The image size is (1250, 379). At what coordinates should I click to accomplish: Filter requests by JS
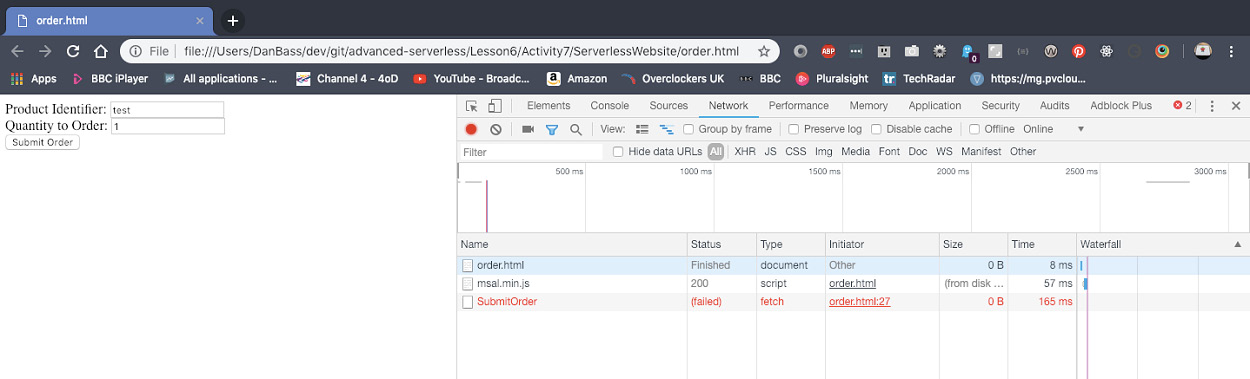(770, 152)
